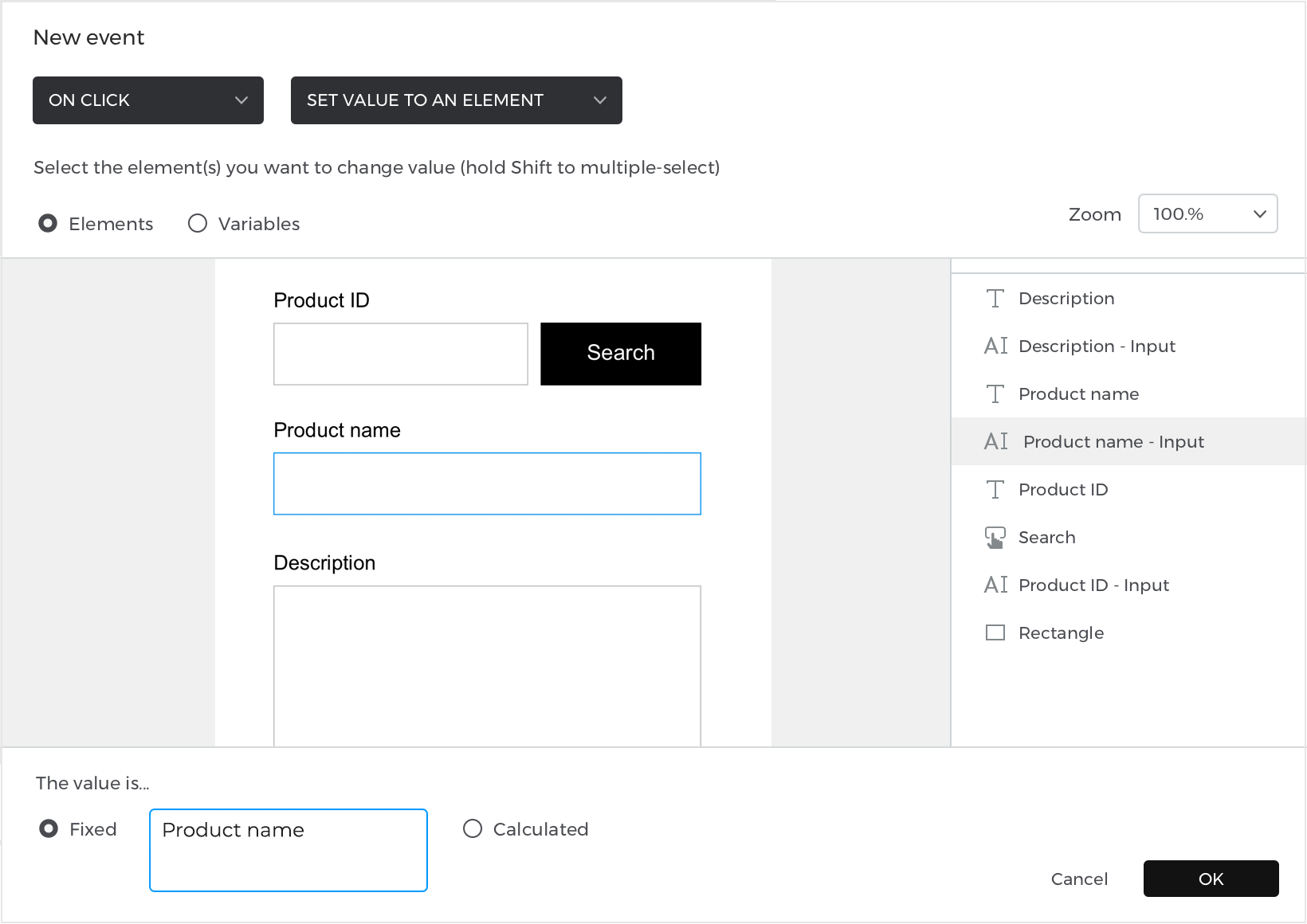Click the OK button
Image resolution: width=1307 pixels, height=924 pixels.
(x=1211, y=879)
